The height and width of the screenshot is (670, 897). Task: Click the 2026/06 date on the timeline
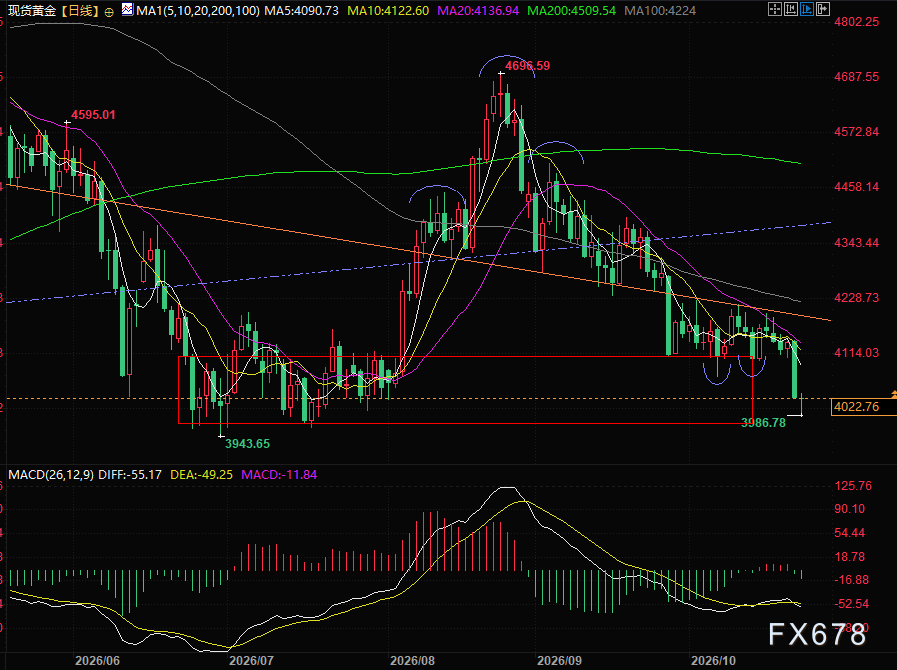pos(97,661)
